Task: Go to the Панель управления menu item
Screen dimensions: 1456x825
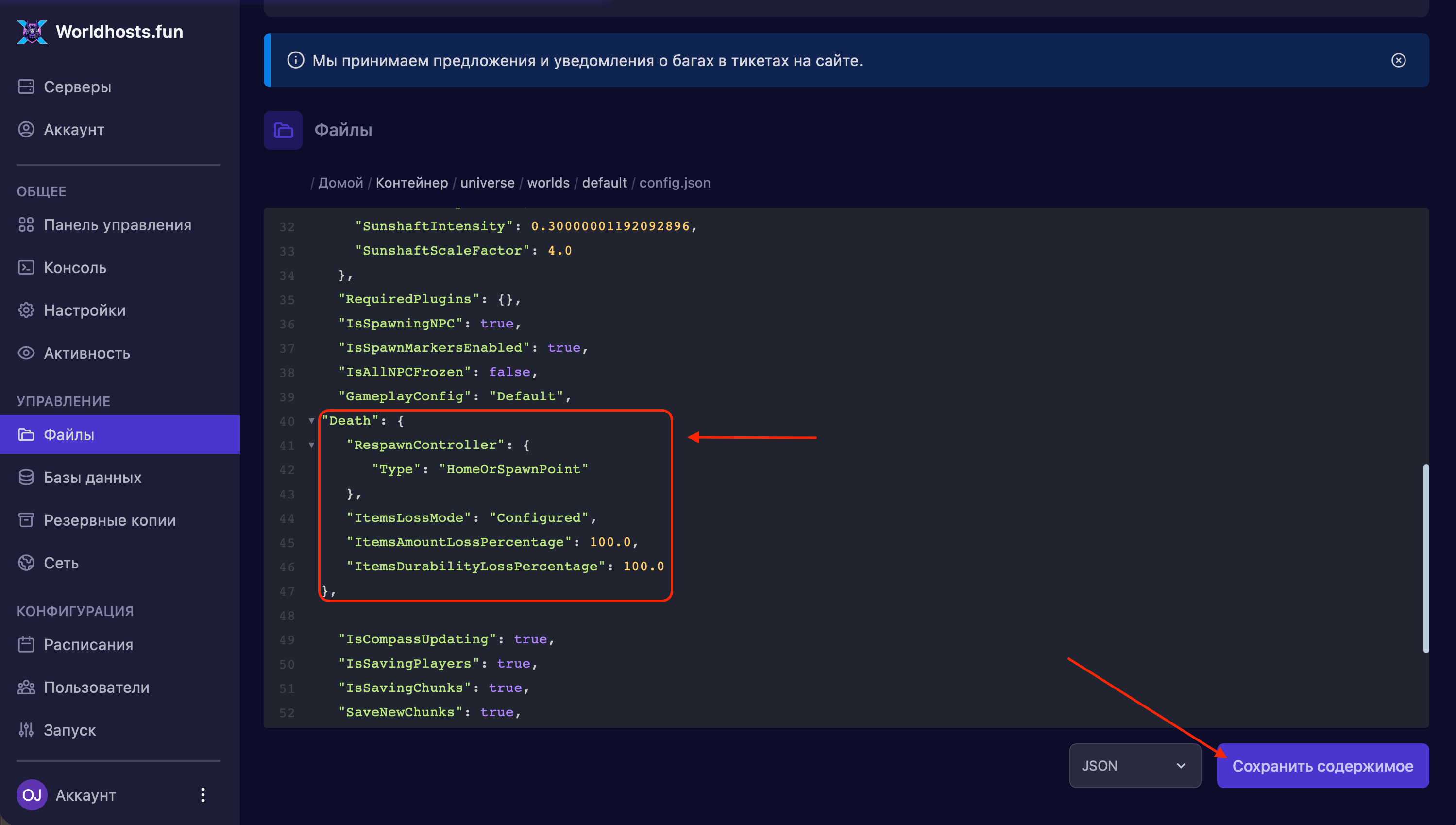Action: pyautogui.click(x=117, y=225)
